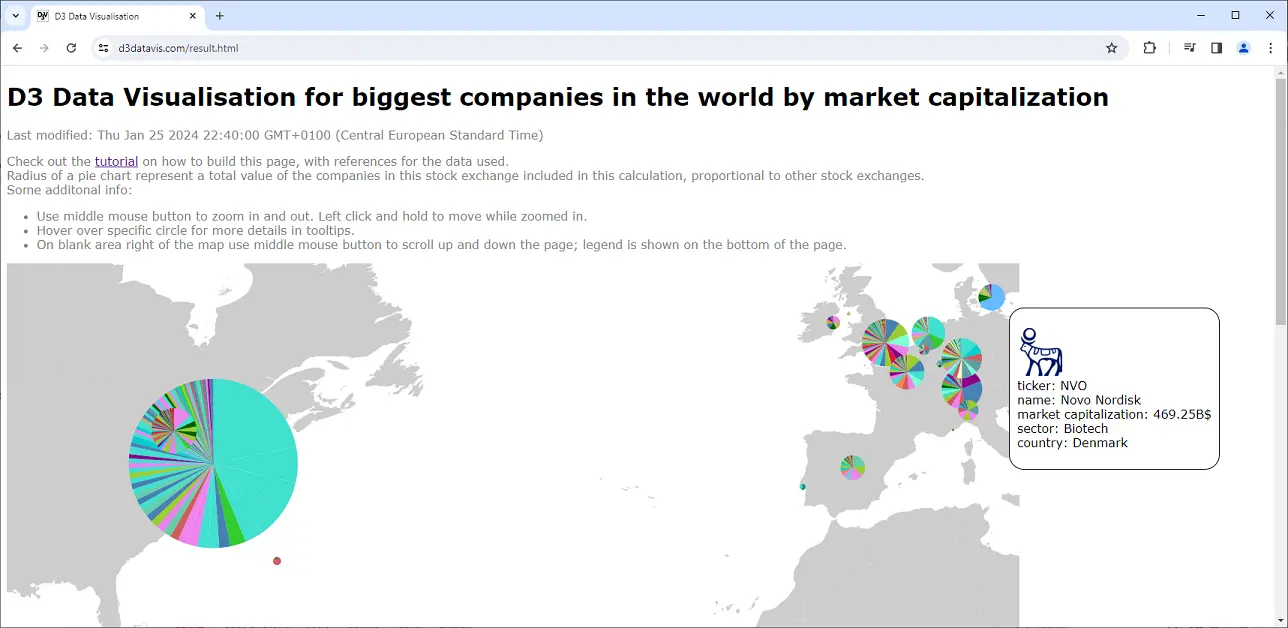Expand the tab search chevron
The width and height of the screenshot is (1288, 628).
[x=16, y=16]
